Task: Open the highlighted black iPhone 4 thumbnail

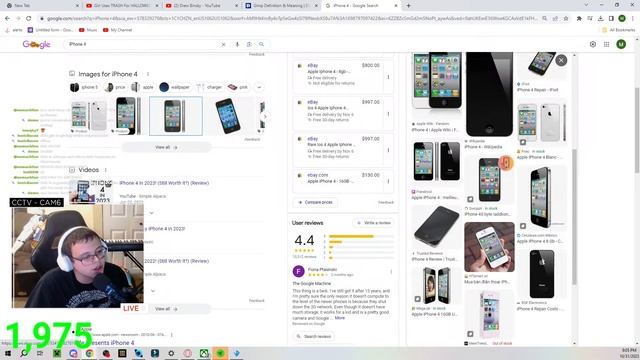Action: 176,116
